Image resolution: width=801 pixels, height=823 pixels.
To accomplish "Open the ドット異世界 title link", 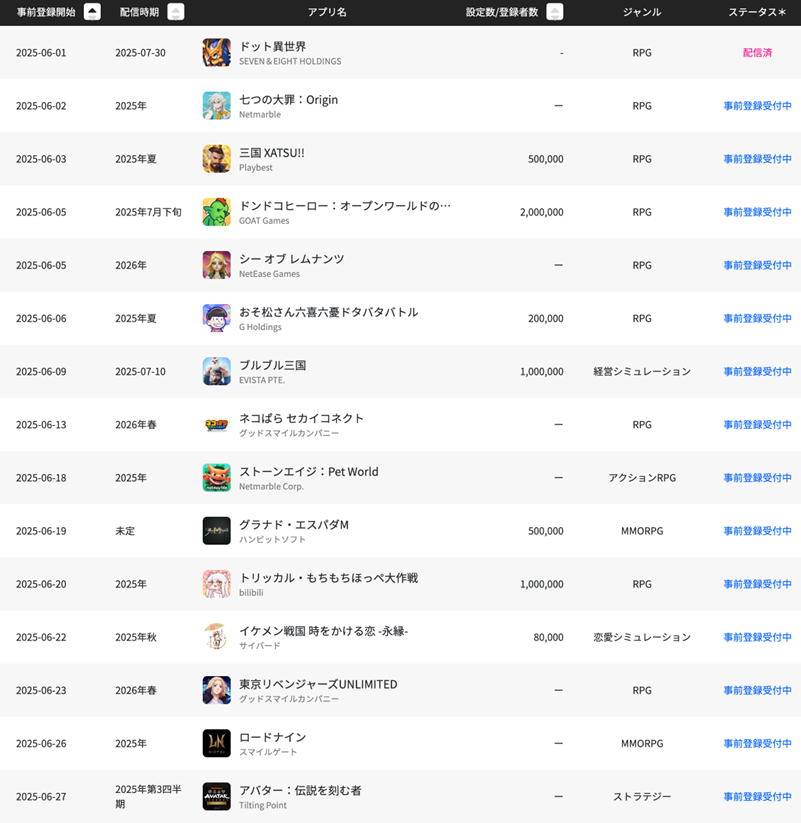I will coord(272,46).
